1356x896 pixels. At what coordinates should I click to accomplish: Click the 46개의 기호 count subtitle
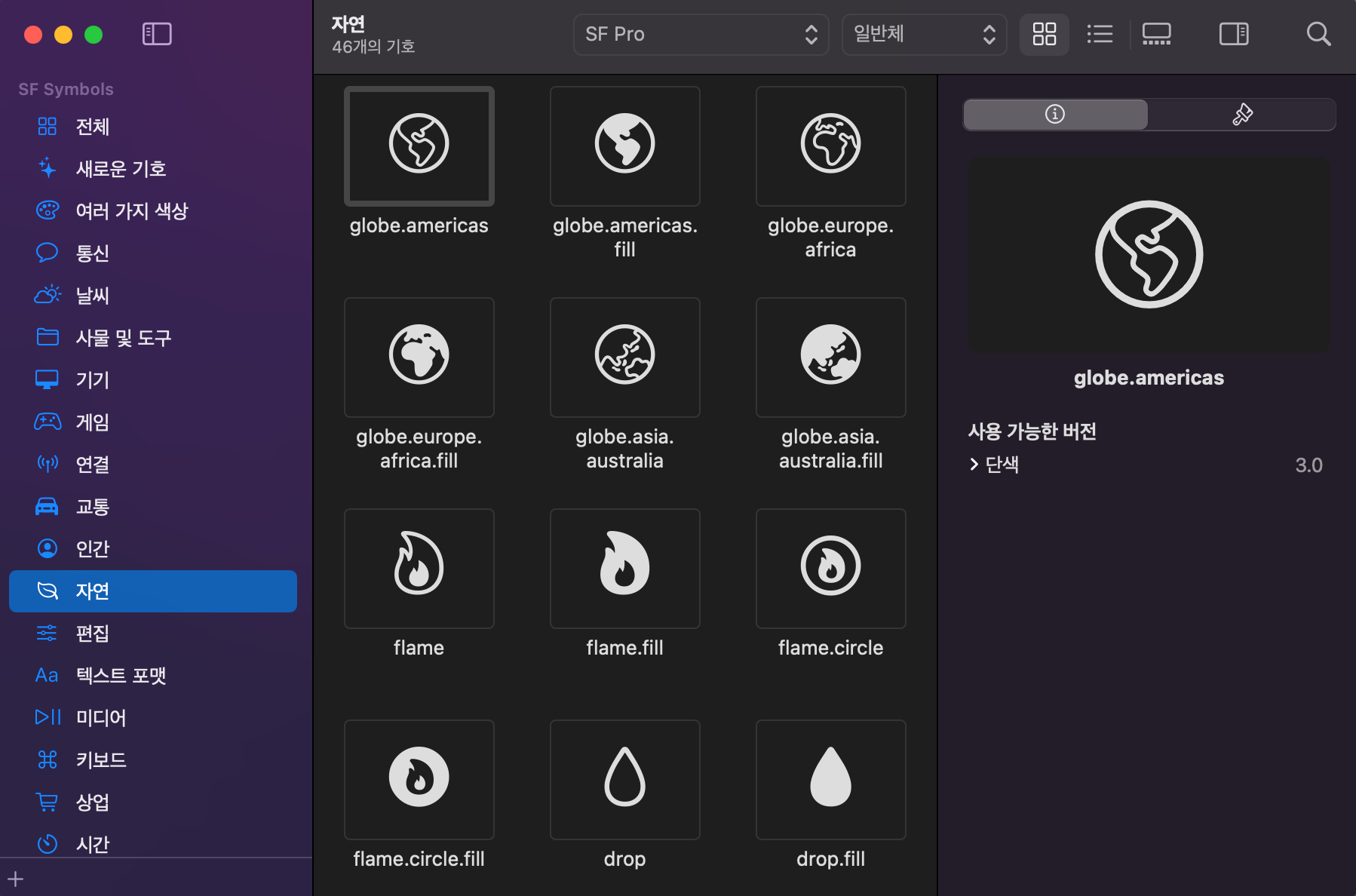373,47
